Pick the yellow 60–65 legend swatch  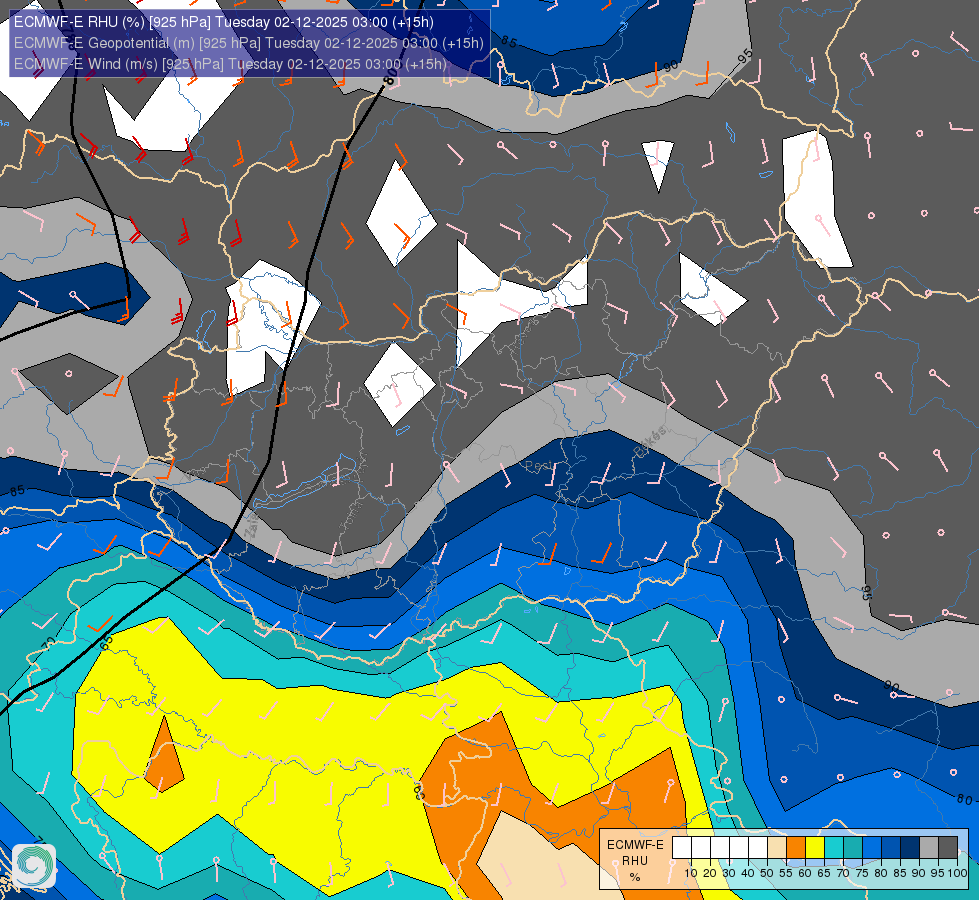(x=815, y=847)
